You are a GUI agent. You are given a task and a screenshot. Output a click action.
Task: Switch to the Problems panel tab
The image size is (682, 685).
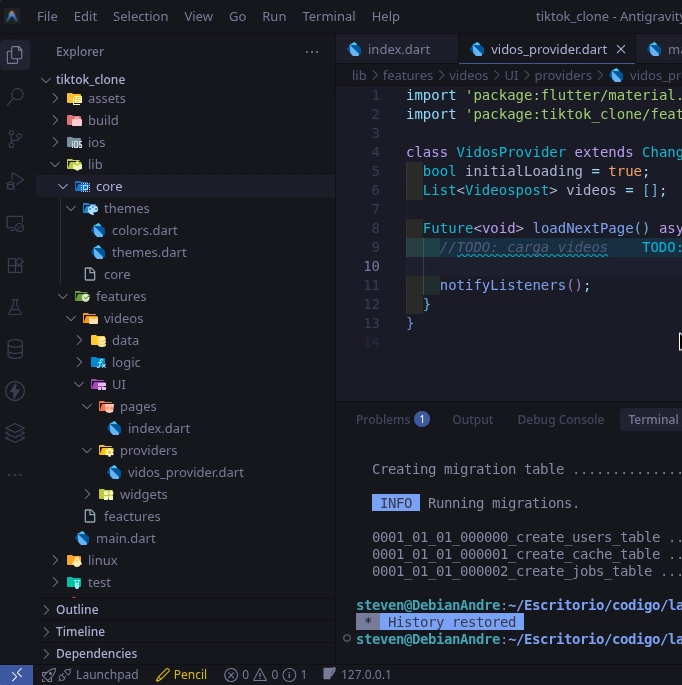(391, 420)
